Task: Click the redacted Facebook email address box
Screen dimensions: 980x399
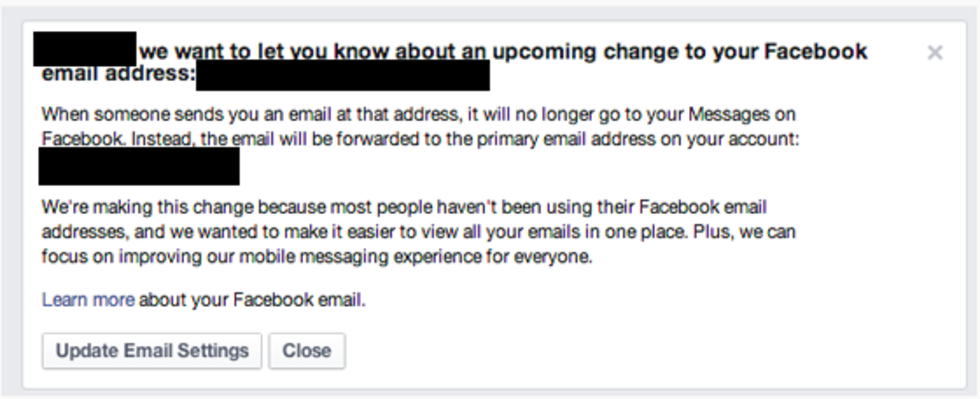Action: pyautogui.click(x=342, y=75)
